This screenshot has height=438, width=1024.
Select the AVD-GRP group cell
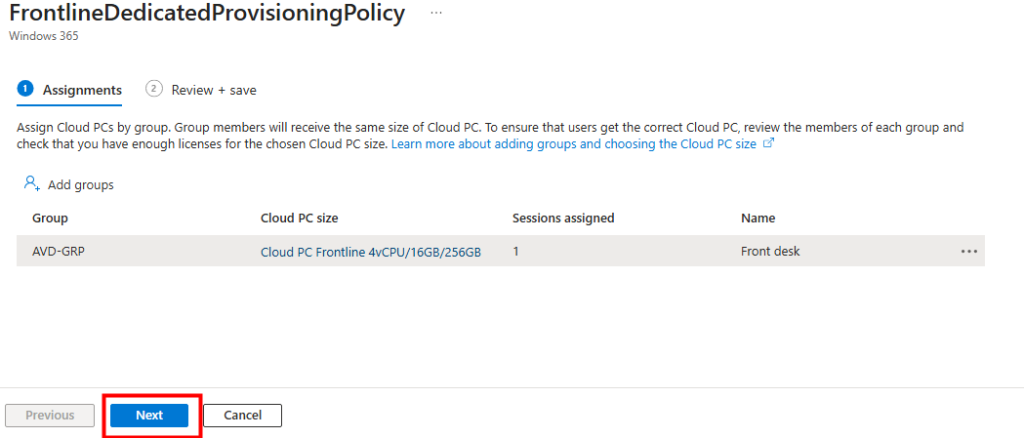pyautogui.click(x=58, y=252)
